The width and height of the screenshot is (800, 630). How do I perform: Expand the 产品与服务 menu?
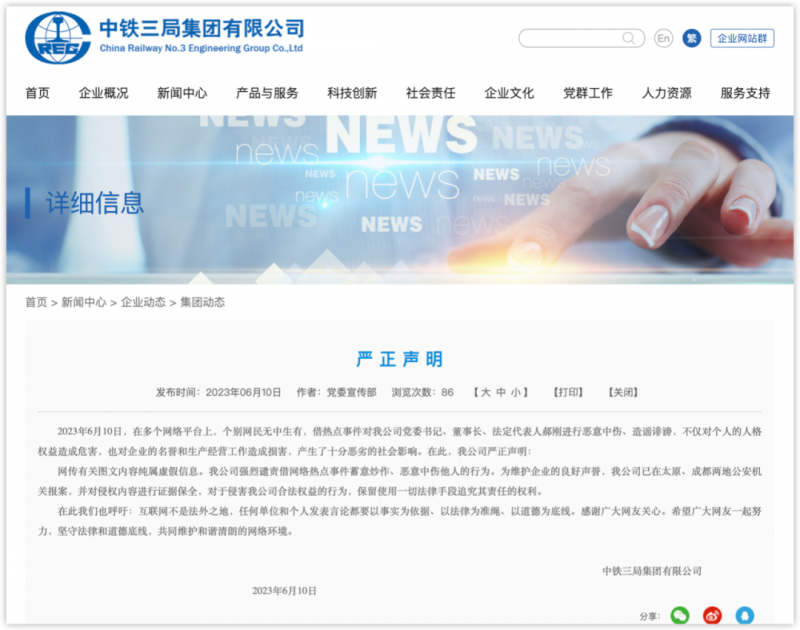click(267, 93)
